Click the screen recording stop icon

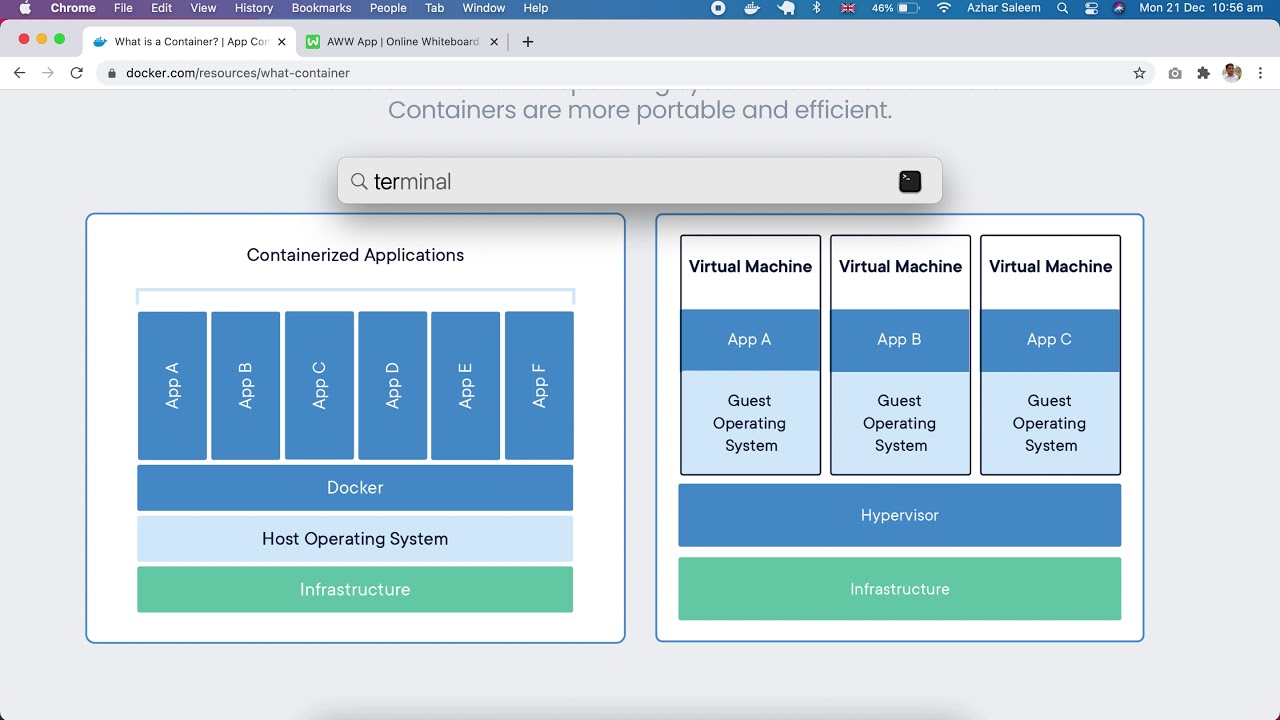tap(718, 8)
